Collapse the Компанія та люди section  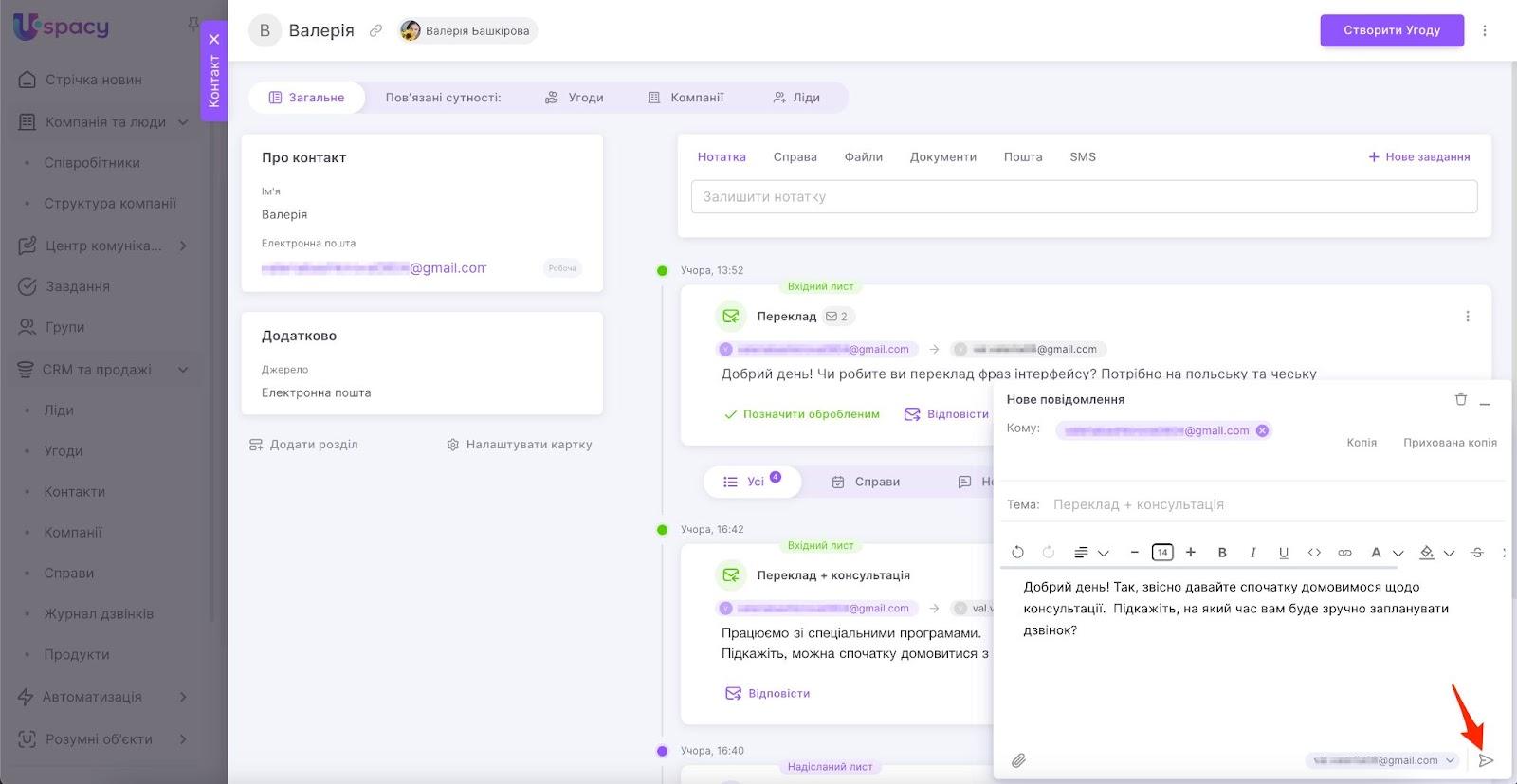[183, 122]
